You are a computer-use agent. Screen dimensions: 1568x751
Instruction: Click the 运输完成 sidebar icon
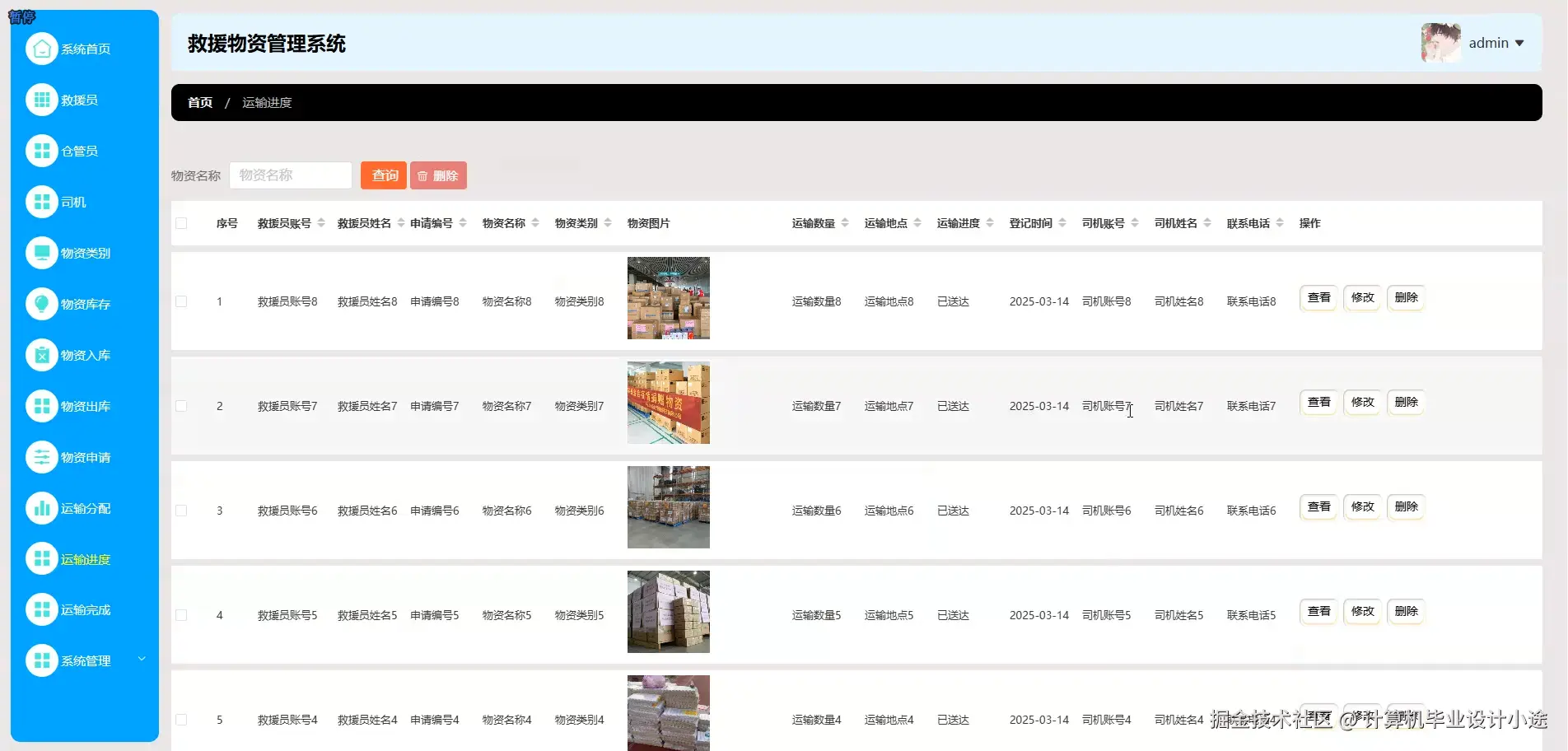tap(42, 609)
